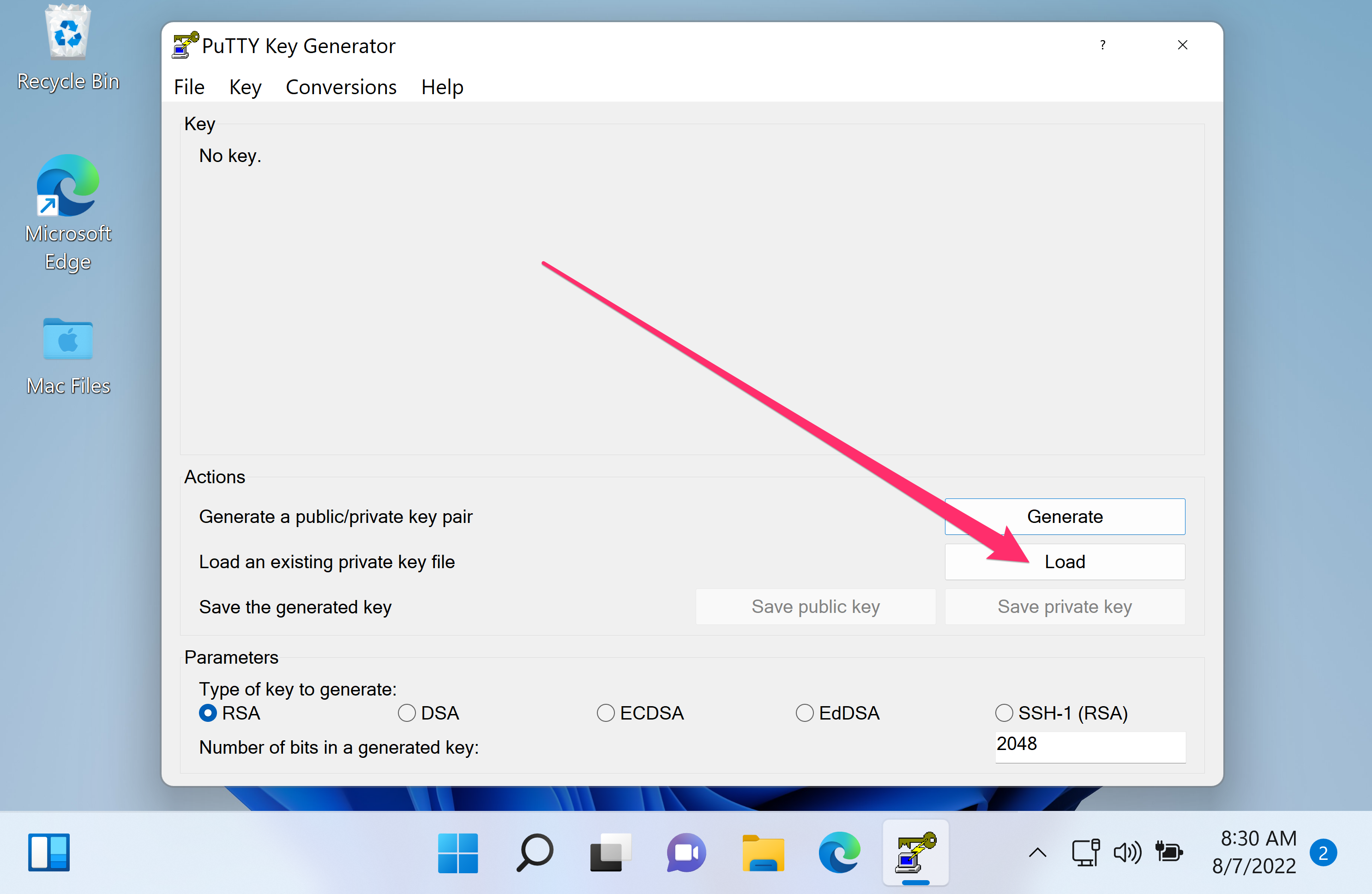
Task: Open the Help menu
Action: coord(442,87)
